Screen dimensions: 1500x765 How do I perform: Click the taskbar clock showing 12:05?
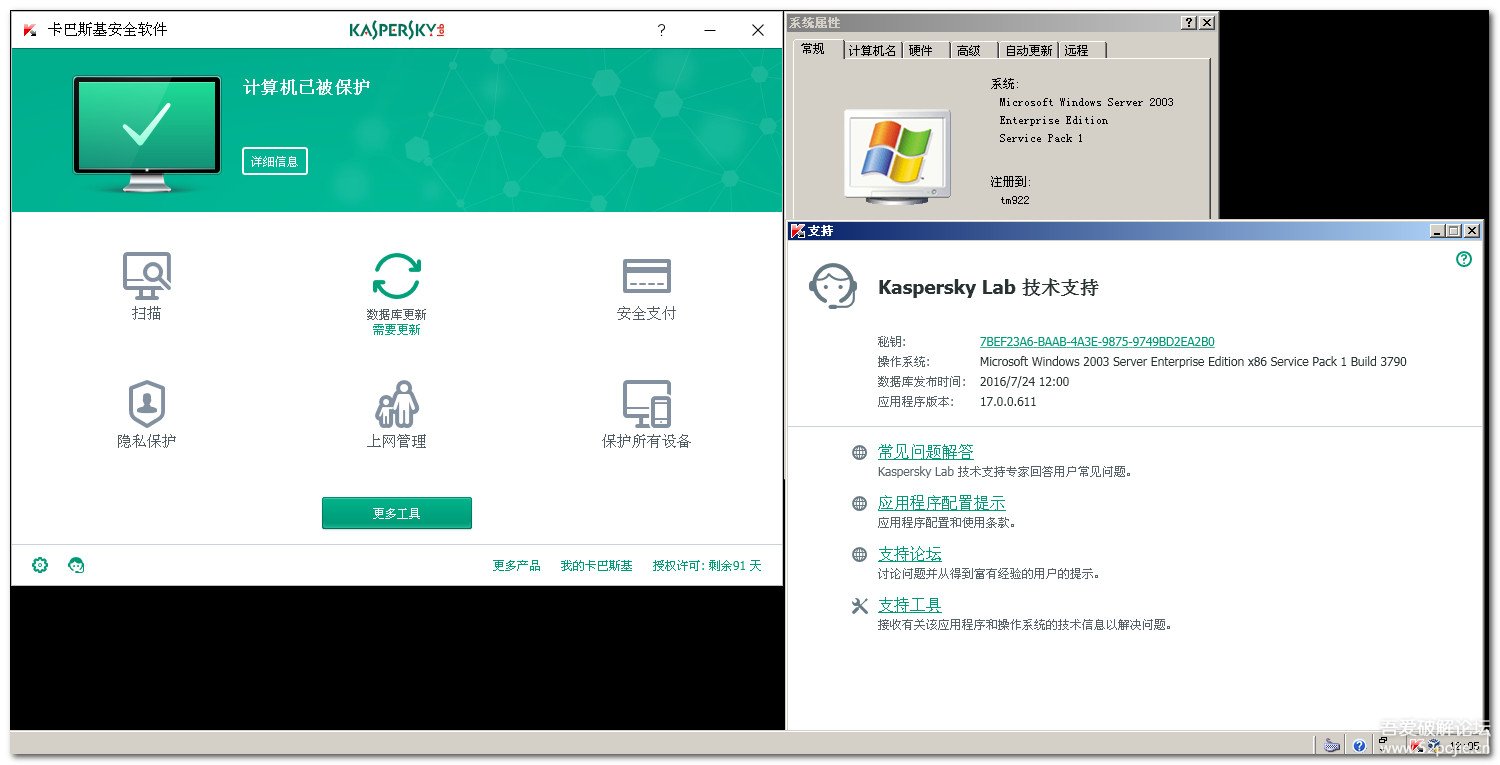pos(1466,746)
